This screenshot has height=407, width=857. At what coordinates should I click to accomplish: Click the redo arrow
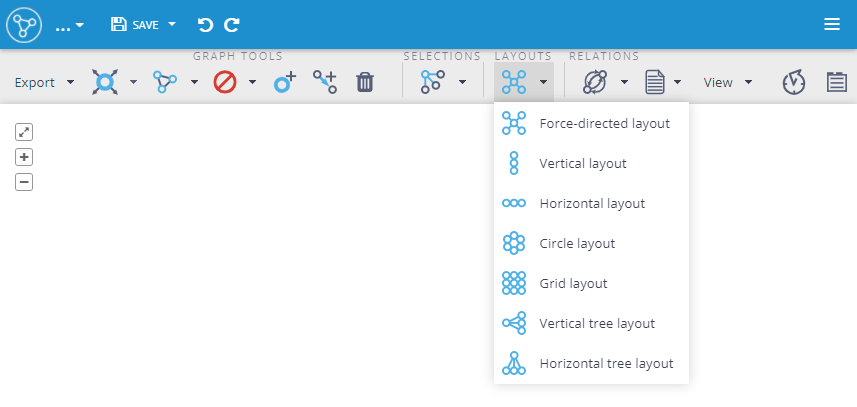(x=232, y=25)
